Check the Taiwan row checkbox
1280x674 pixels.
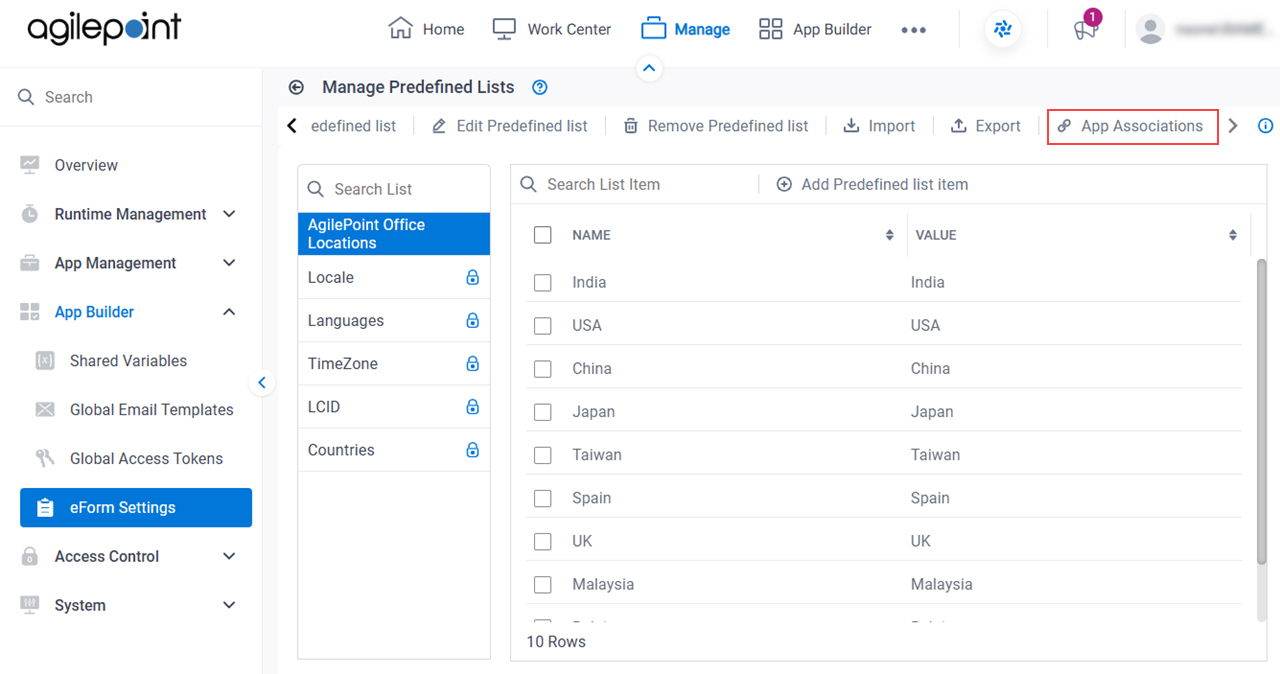coord(543,455)
